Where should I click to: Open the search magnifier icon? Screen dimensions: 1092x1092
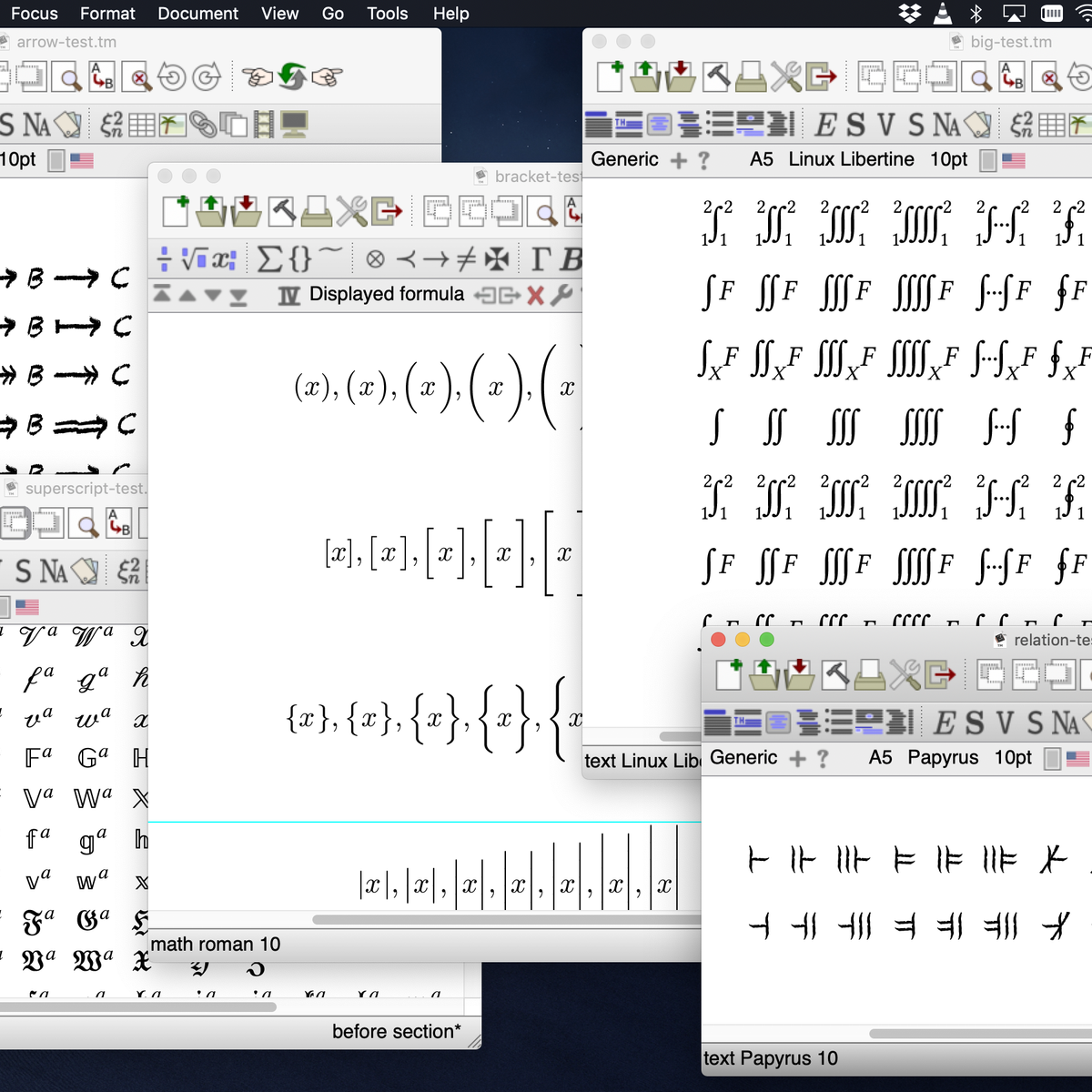coord(977,78)
